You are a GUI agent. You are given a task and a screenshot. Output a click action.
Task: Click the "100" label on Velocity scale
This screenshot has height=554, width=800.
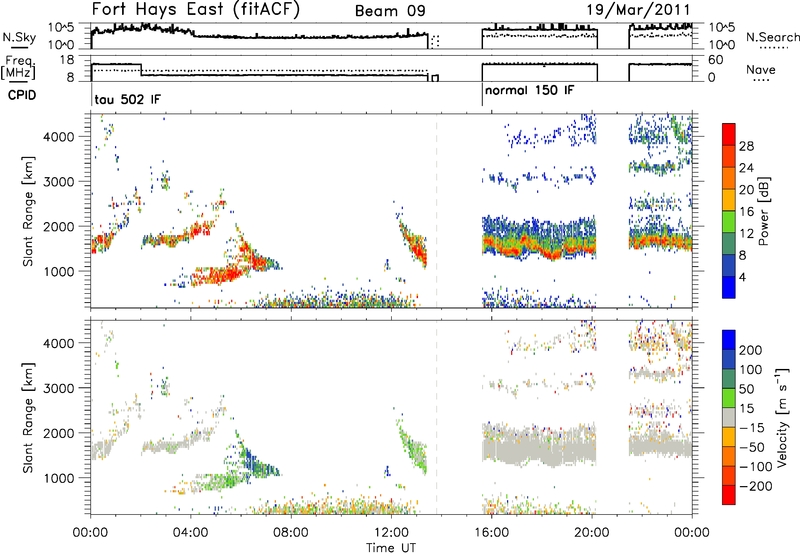(751, 369)
